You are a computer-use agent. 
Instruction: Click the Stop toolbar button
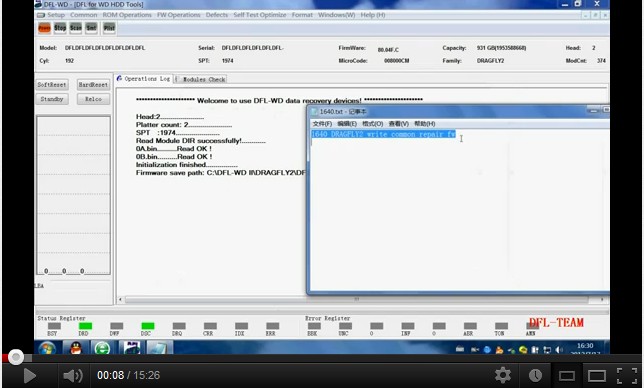[x=60, y=28]
